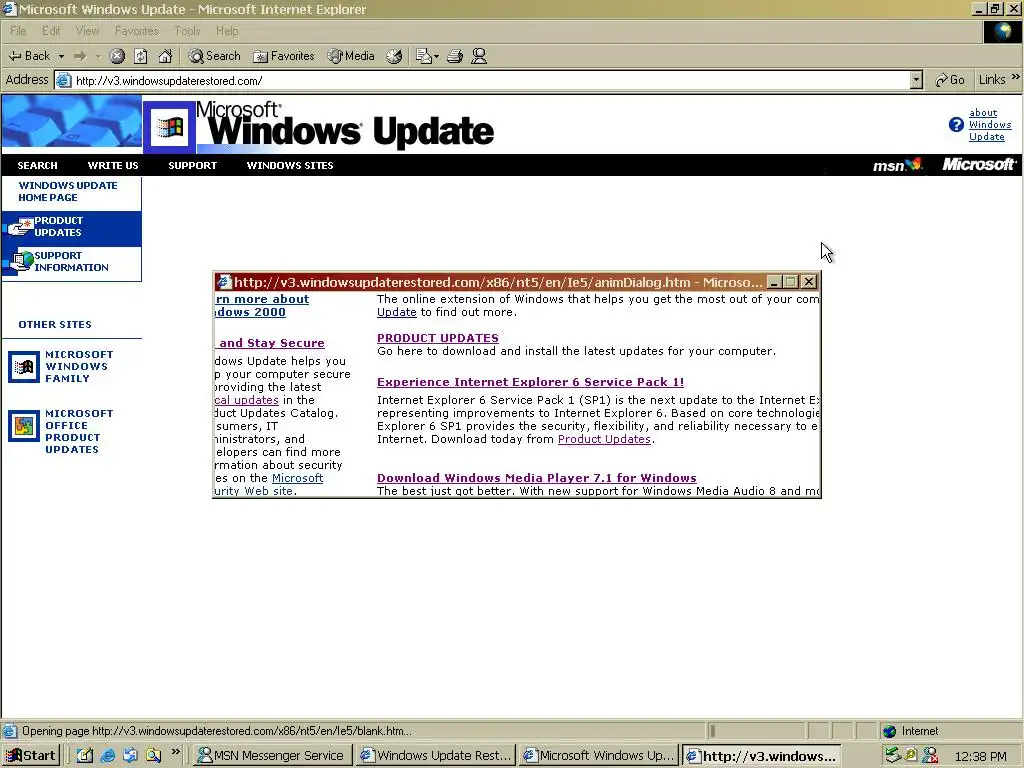Click the Product Updates link in popup text
1024x768 pixels.
point(604,440)
